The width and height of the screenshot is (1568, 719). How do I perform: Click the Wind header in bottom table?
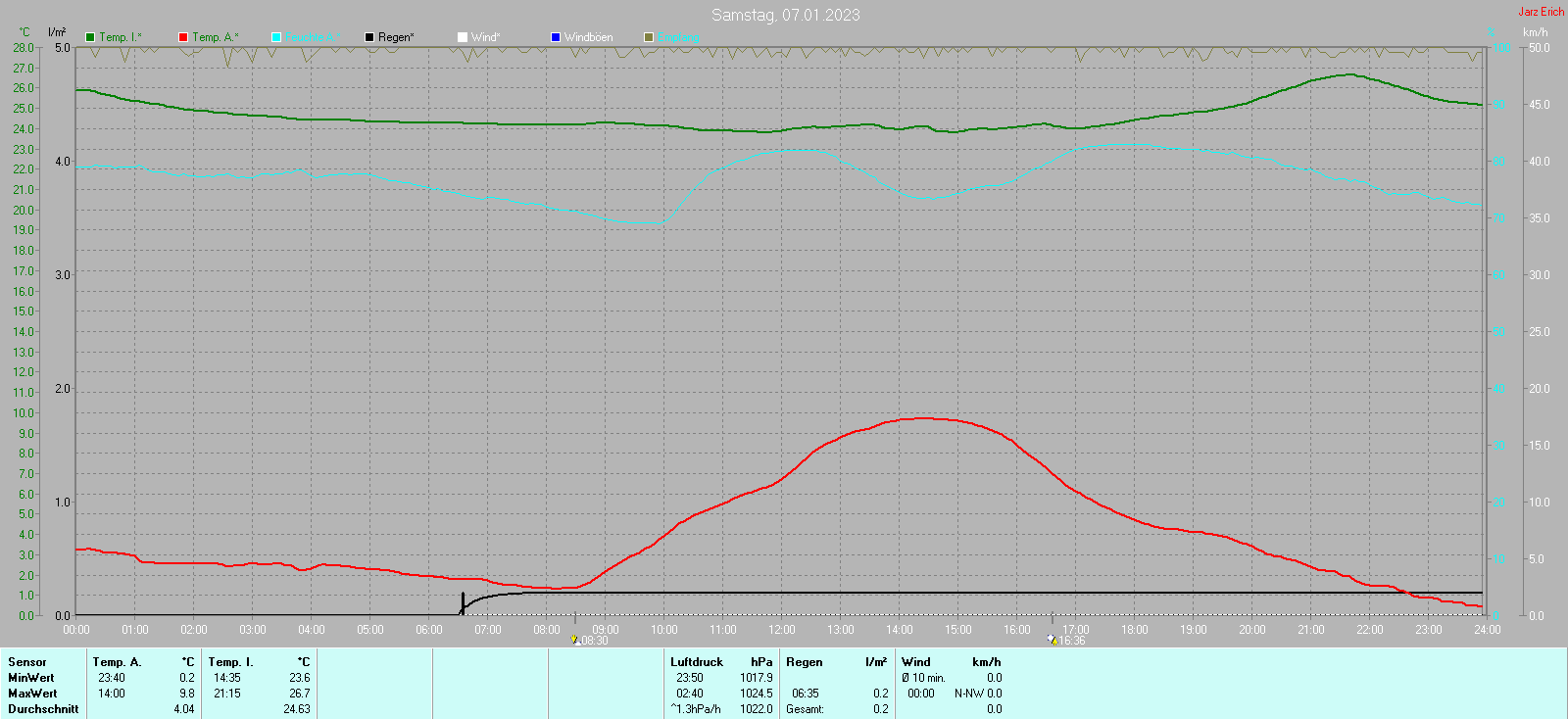[916, 662]
